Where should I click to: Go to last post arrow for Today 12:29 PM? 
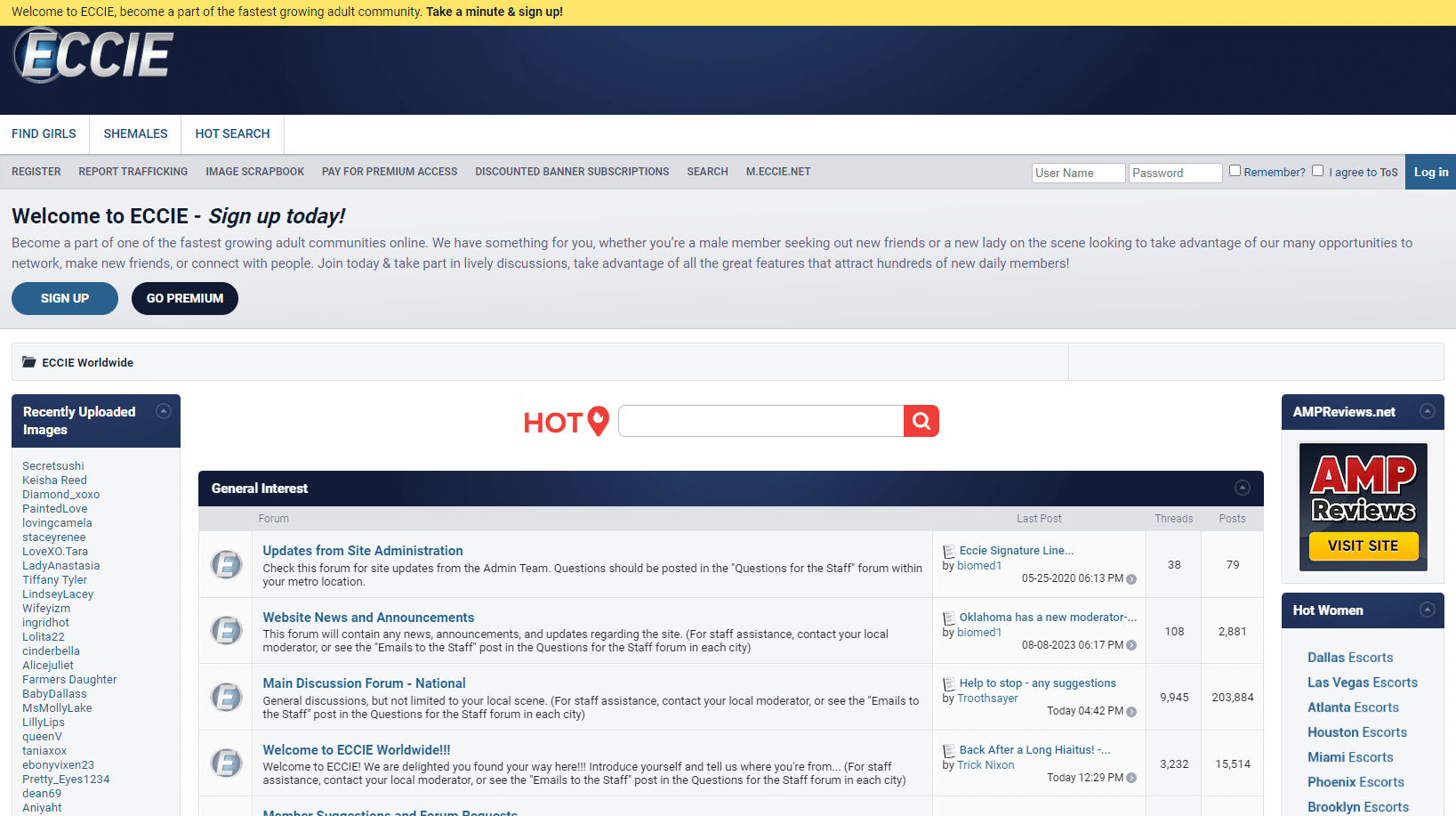pos(1131,778)
